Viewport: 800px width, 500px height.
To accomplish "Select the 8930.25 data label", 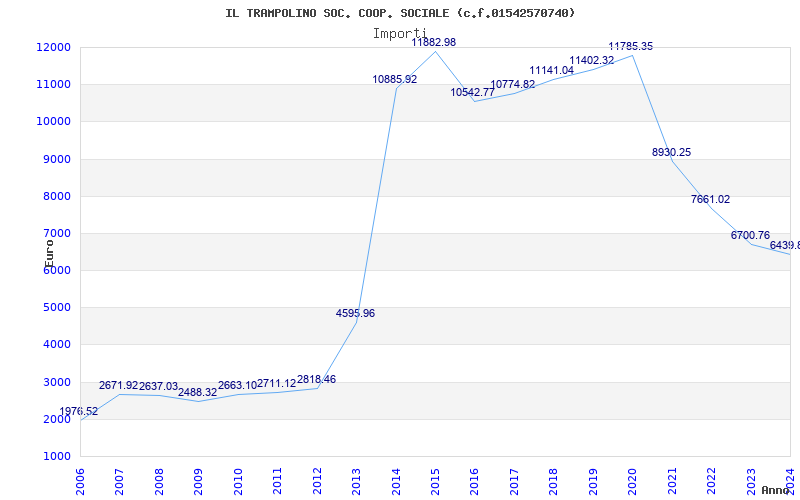I will pos(671,152).
